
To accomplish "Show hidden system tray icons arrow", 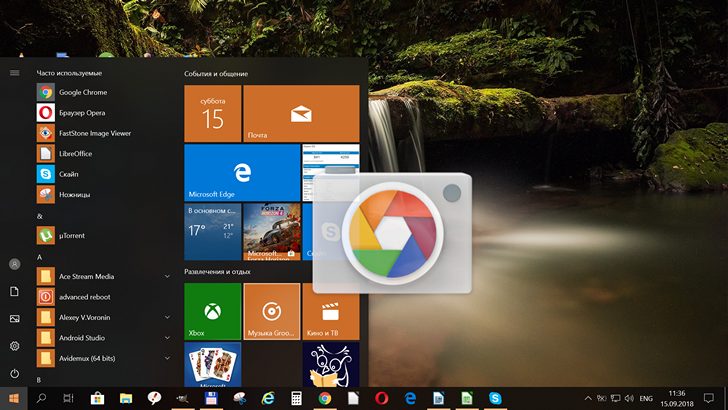I will click(588, 398).
